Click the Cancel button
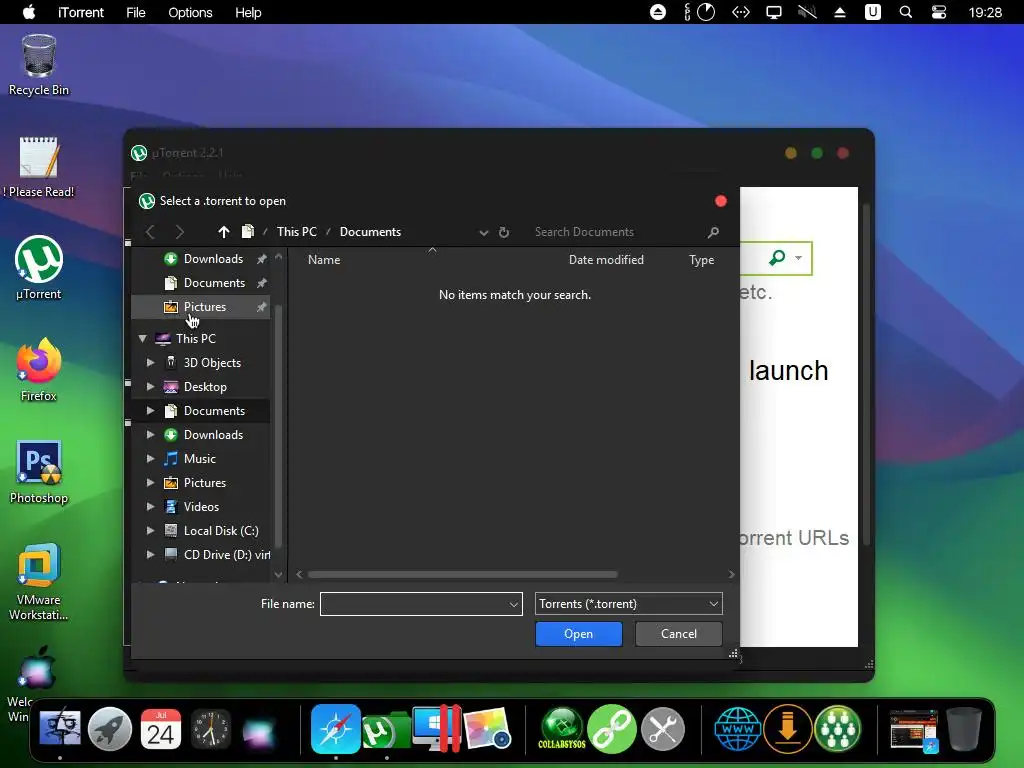The image size is (1024, 768). (679, 634)
